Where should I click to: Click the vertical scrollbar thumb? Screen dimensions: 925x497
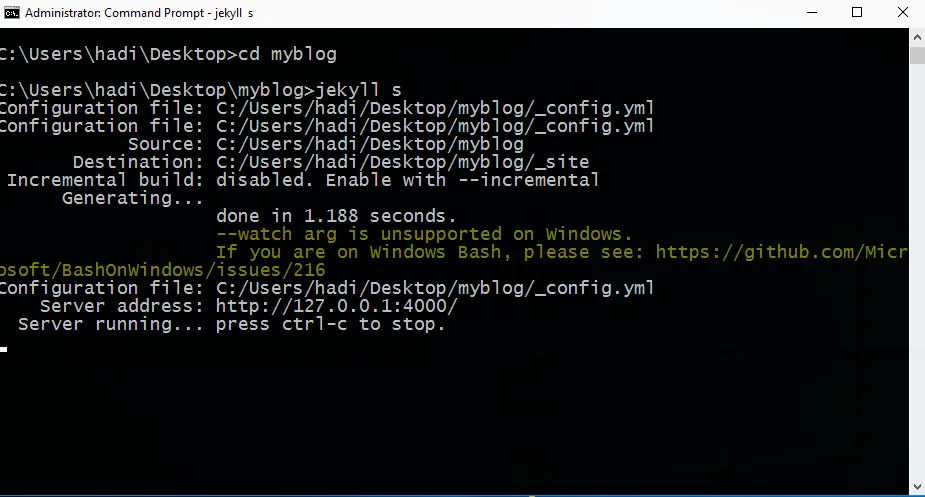point(917,55)
